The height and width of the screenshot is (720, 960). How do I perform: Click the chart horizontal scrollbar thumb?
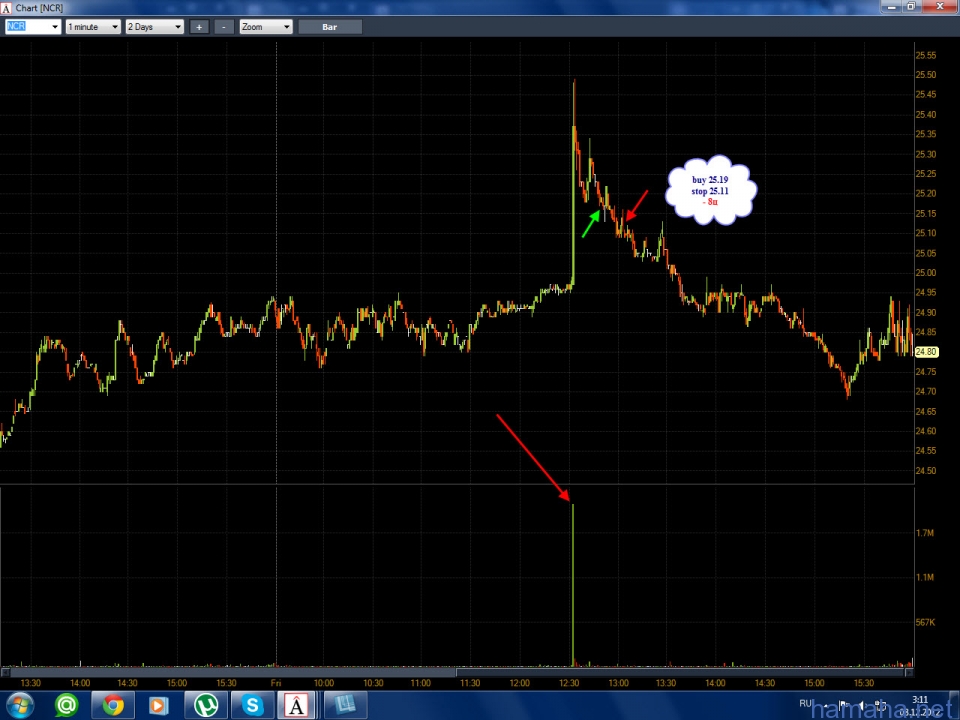[681, 672]
